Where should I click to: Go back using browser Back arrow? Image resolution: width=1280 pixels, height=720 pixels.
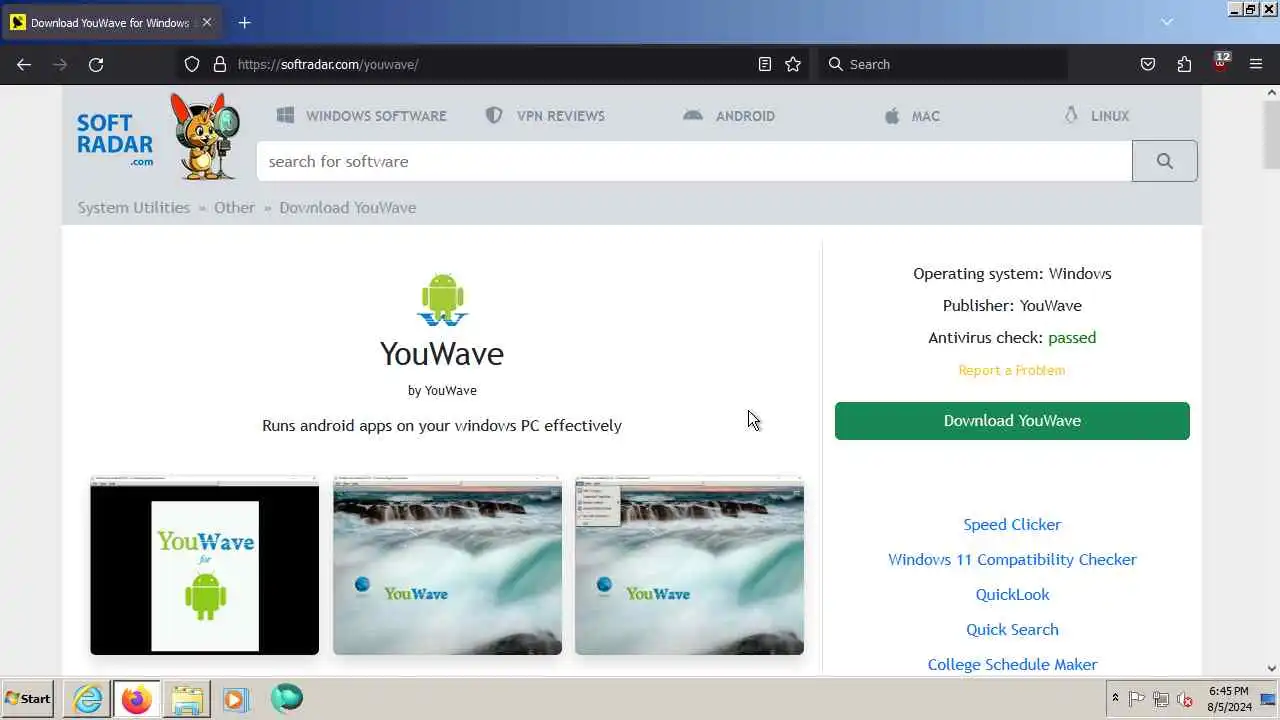[24, 64]
